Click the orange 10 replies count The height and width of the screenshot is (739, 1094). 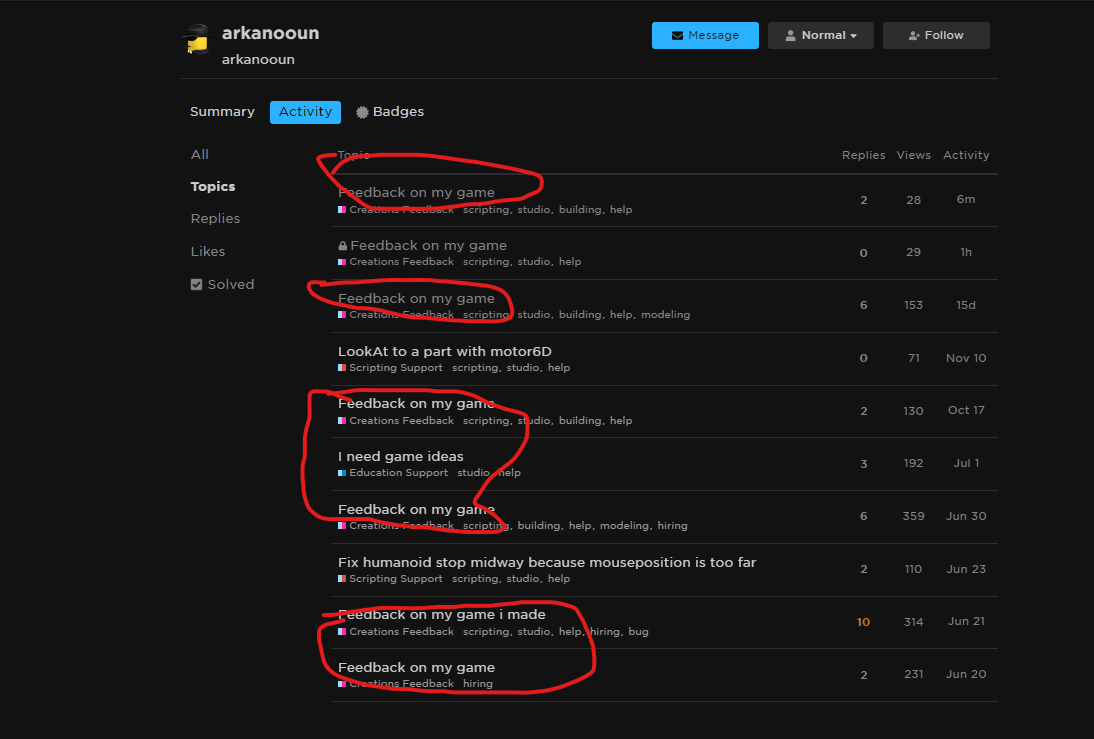click(x=863, y=621)
